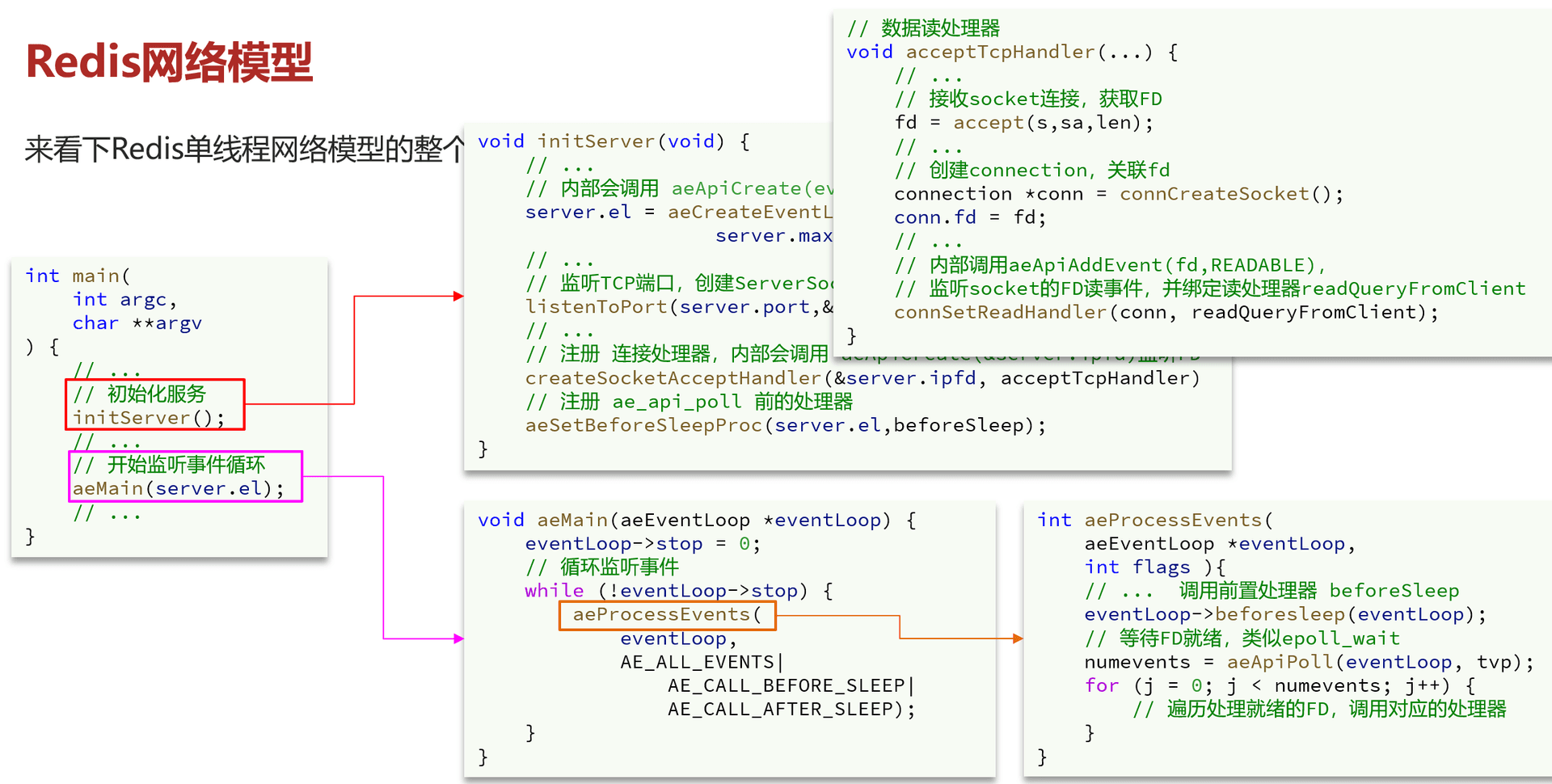The image size is (1552, 784).
Task: Select comment "// 等待FD就绪，类似epoll_wait"
Action: (1242, 639)
